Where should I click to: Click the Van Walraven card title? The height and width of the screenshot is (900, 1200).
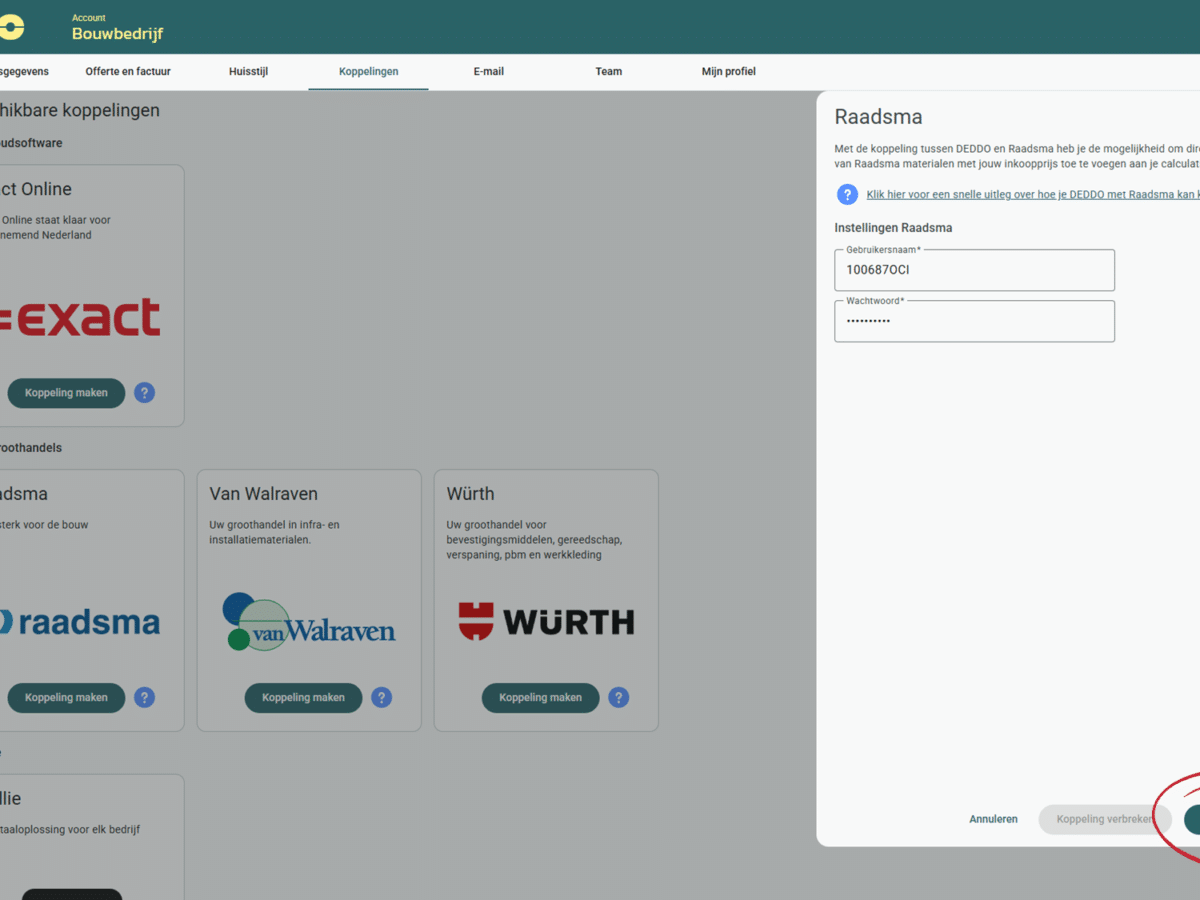[x=263, y=494]
